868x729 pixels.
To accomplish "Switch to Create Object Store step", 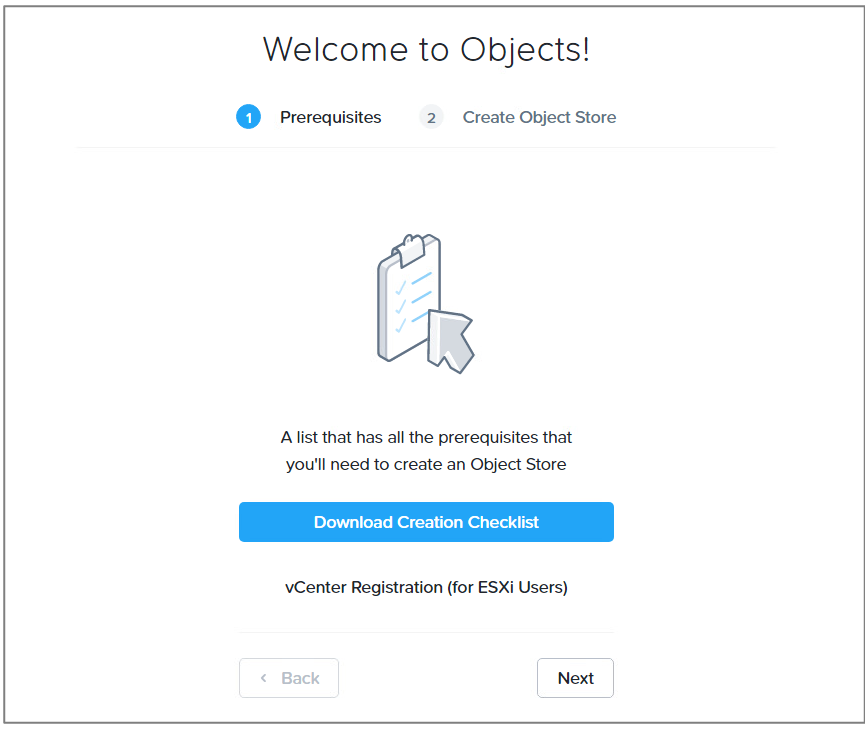I will 539,117.
